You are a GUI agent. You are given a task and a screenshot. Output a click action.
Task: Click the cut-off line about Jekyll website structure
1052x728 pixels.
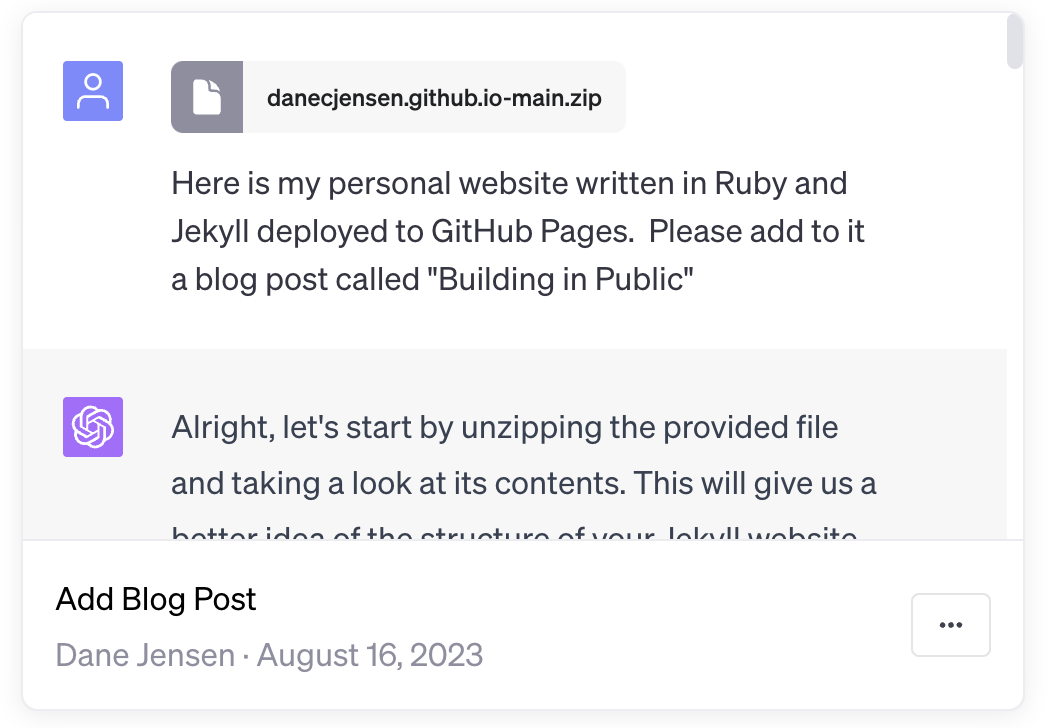pyautogui.click(x=514, y=533)
